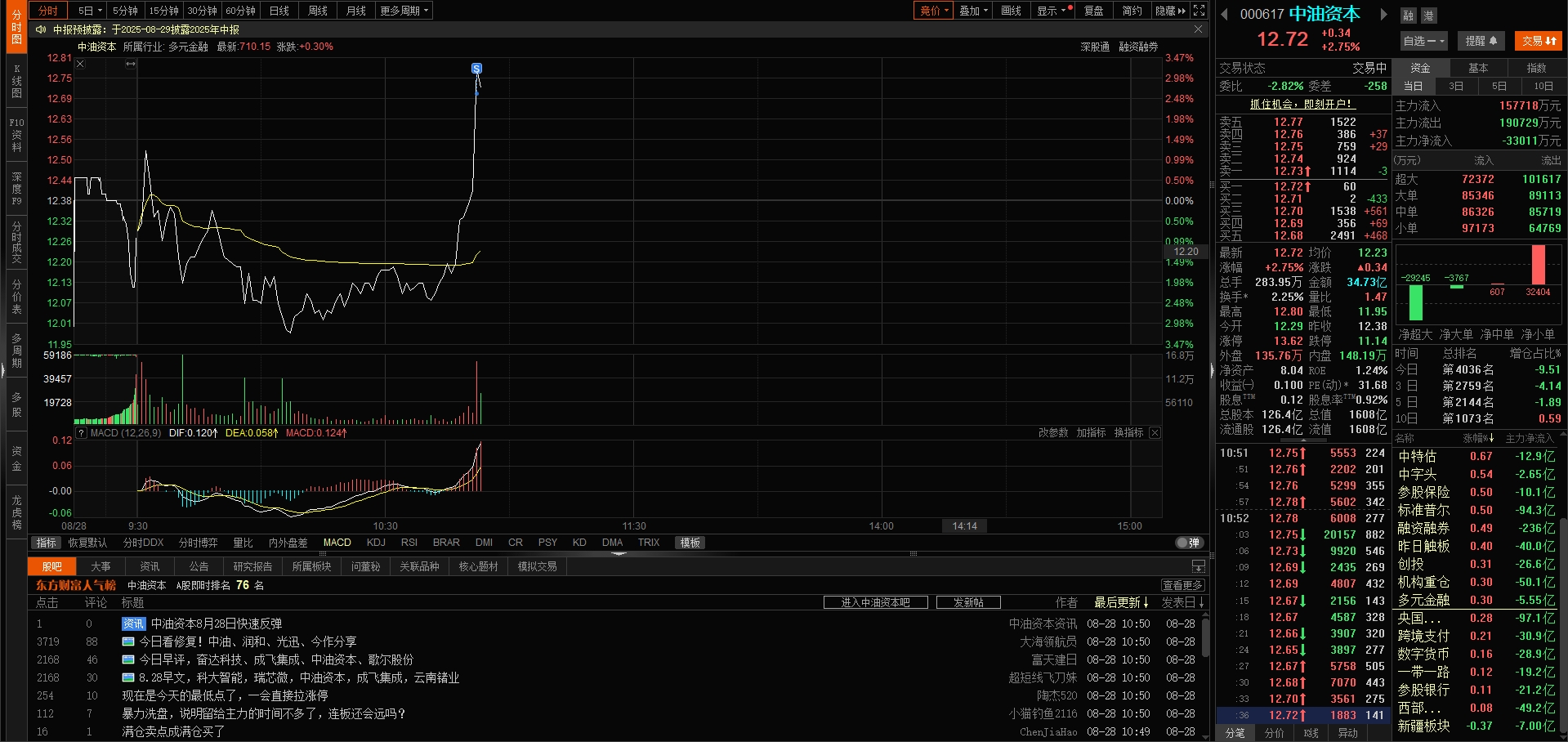This screenshot has height=742, width=1568.
Task: Switch to 周线 weekly chart
Action: click(x=318, y=11)
